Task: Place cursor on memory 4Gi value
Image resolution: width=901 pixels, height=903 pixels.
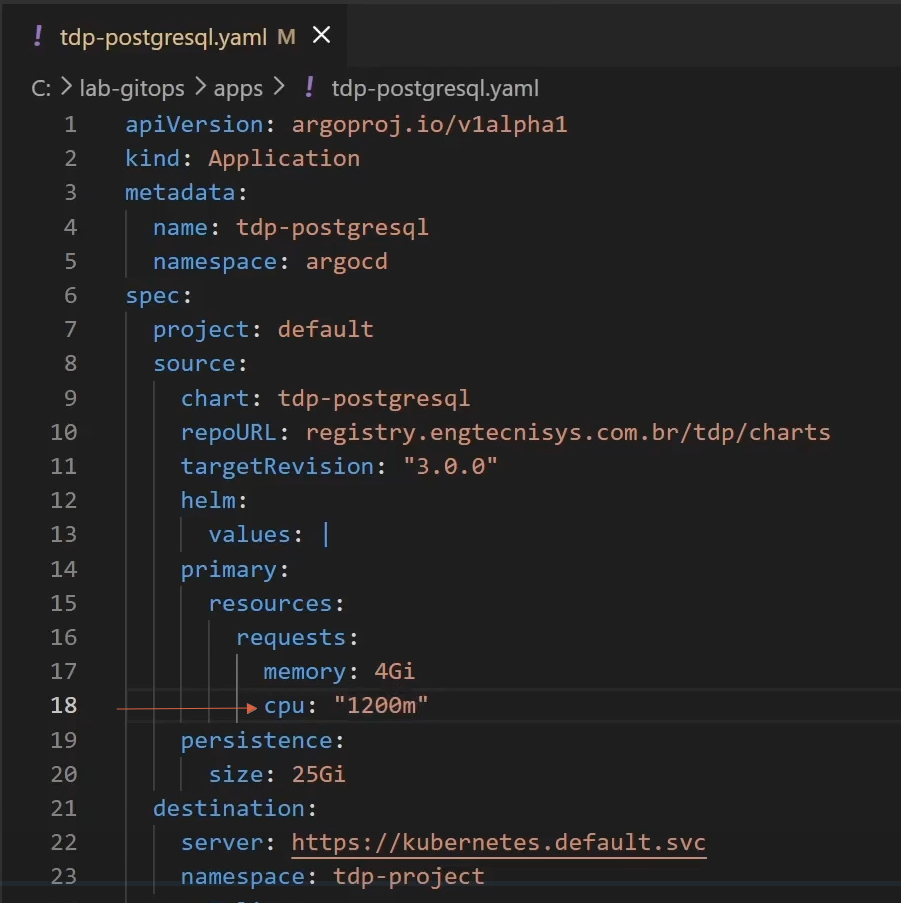Action: point(394,671)
